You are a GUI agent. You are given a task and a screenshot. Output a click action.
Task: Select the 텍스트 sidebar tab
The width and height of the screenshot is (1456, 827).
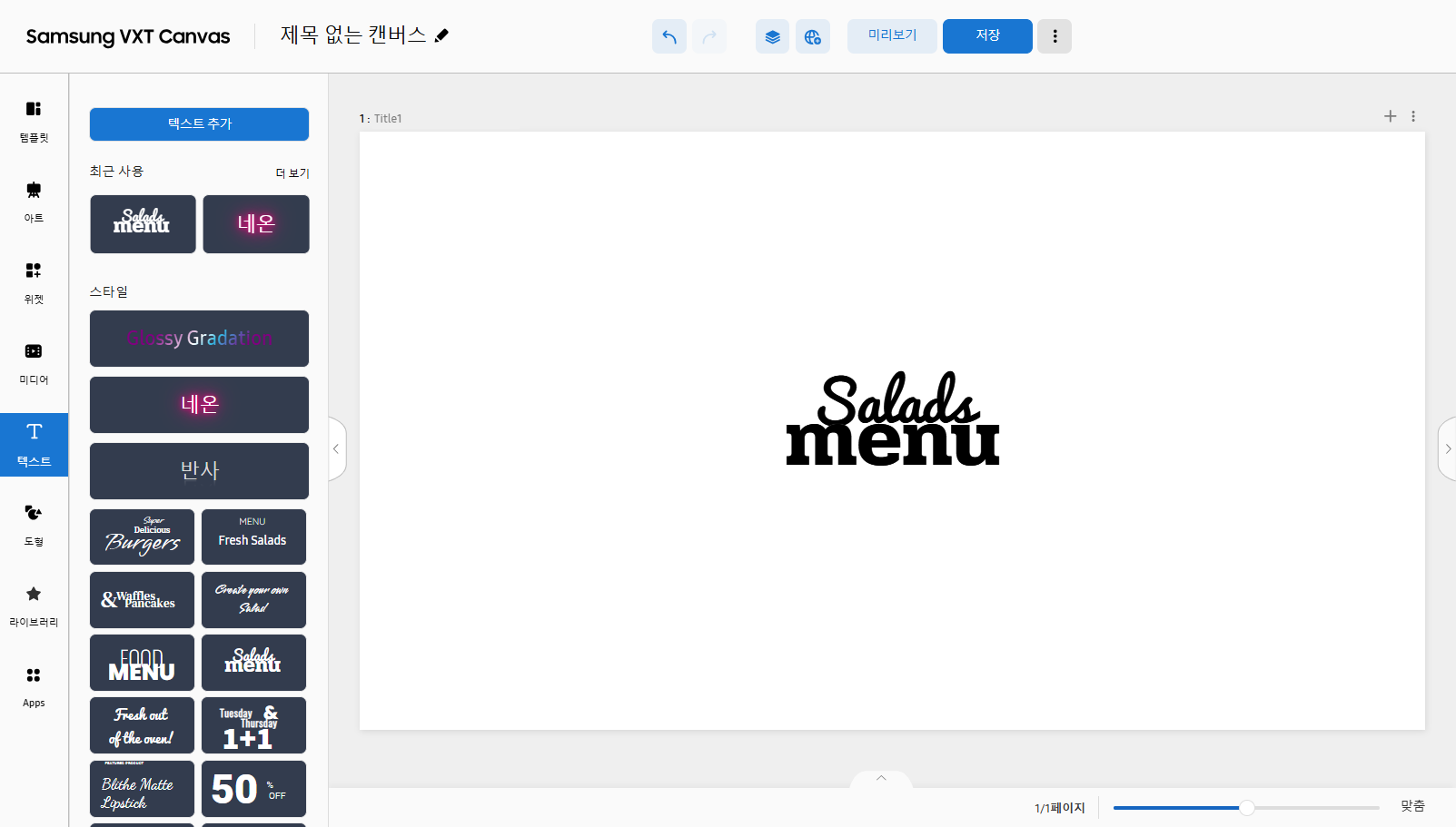(x=34, y=445)
